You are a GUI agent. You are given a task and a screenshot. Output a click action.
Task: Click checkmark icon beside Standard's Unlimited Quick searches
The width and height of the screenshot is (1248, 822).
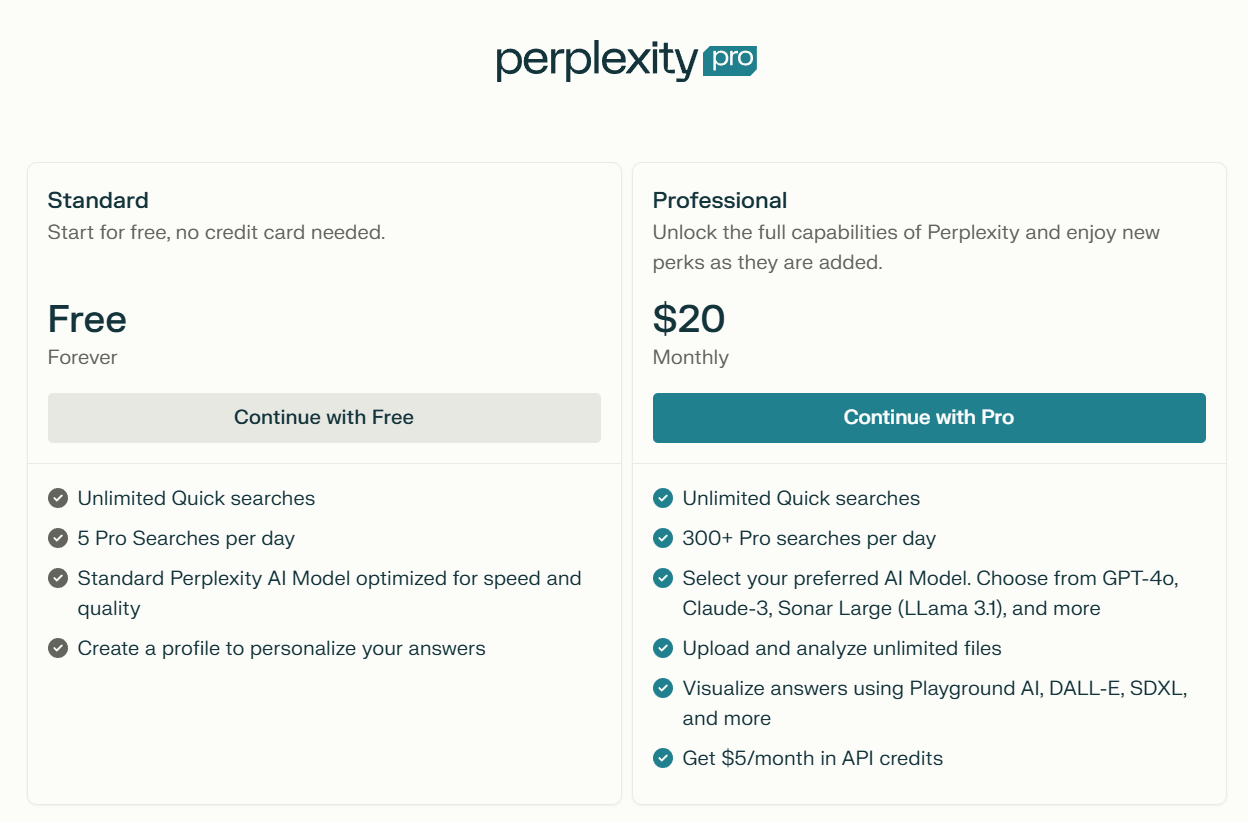(58, 498)
